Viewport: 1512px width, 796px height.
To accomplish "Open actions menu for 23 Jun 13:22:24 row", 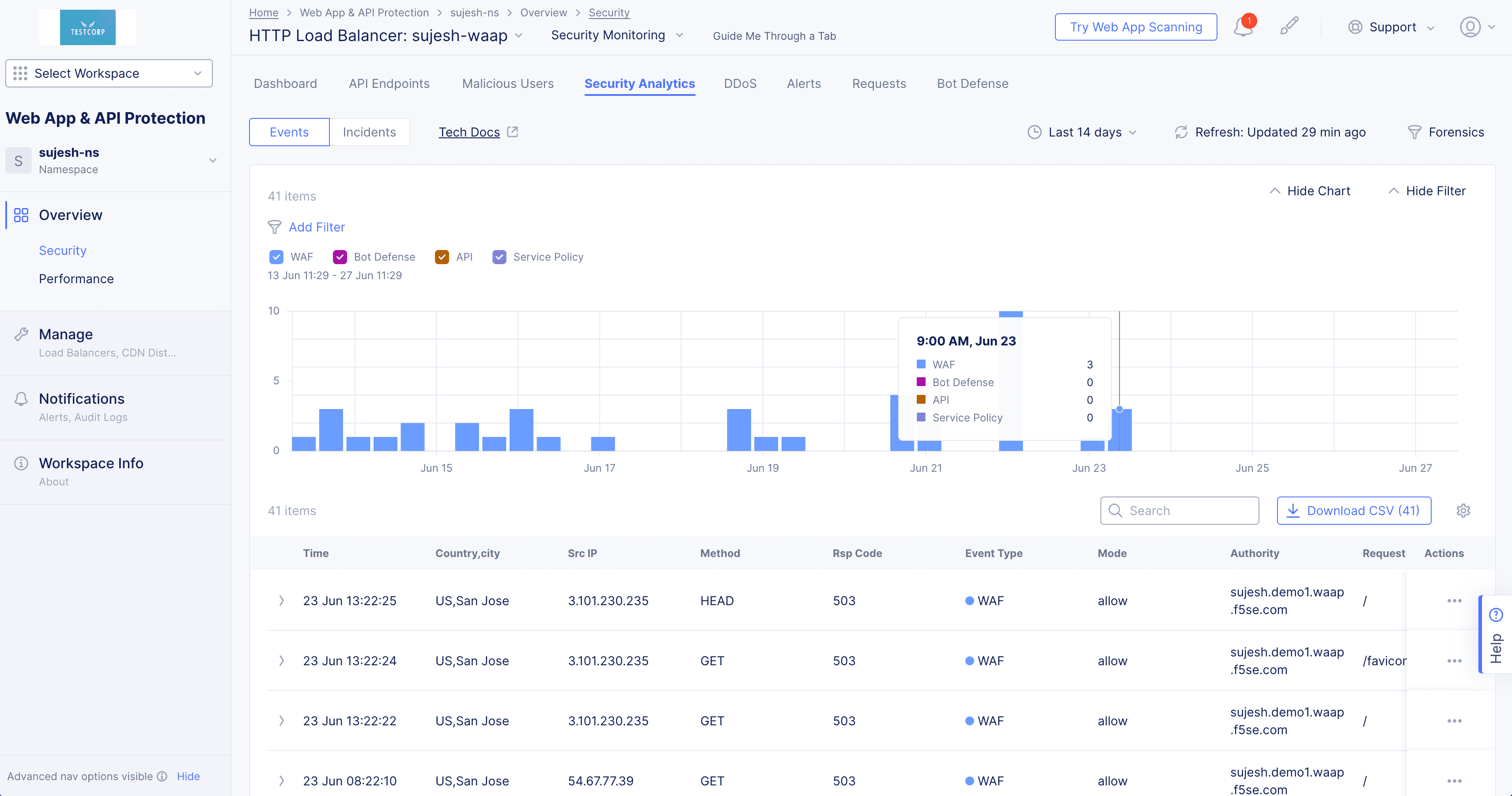I will click(1454, 660).
